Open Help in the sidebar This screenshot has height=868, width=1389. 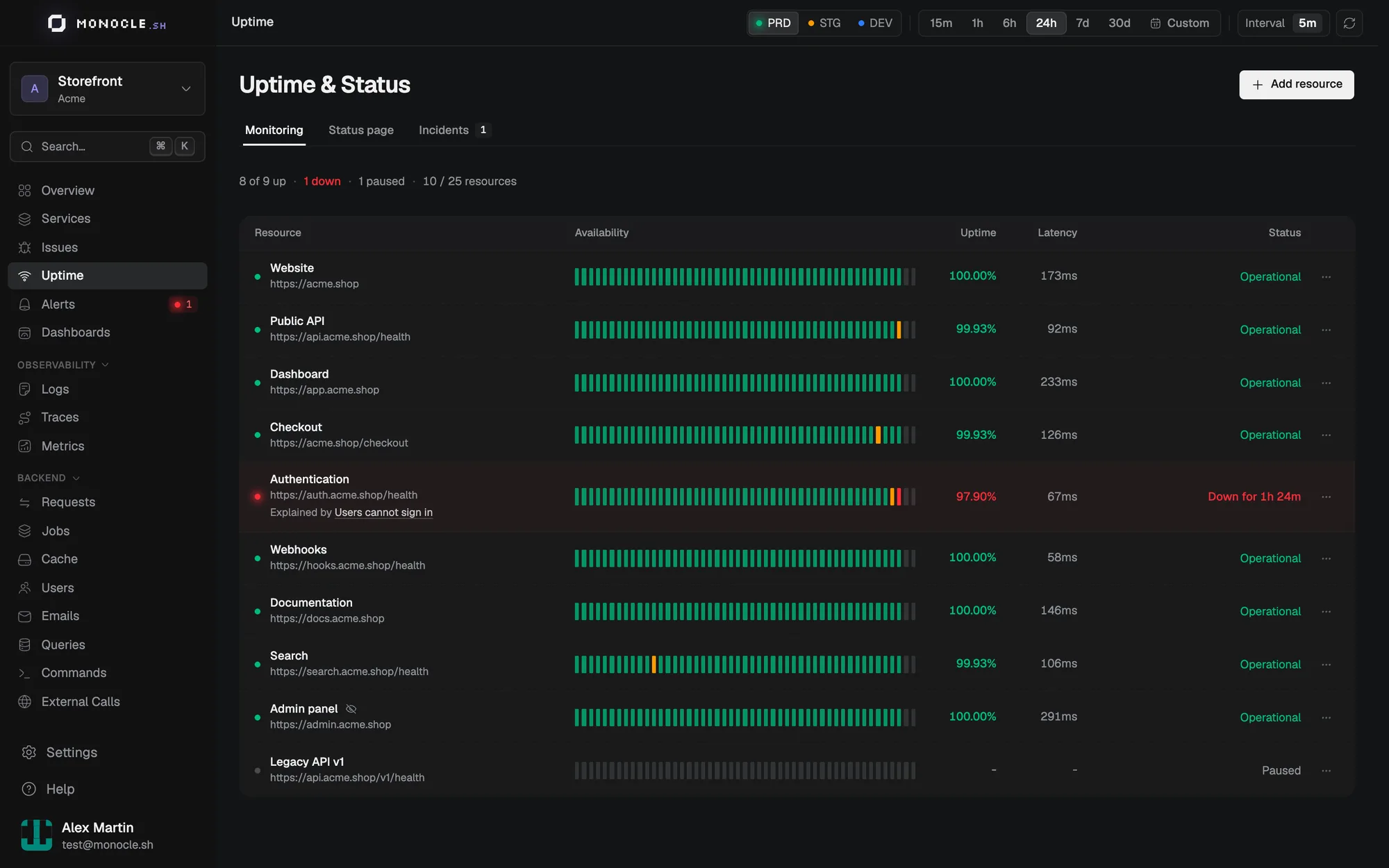click(x=108, y=789)
